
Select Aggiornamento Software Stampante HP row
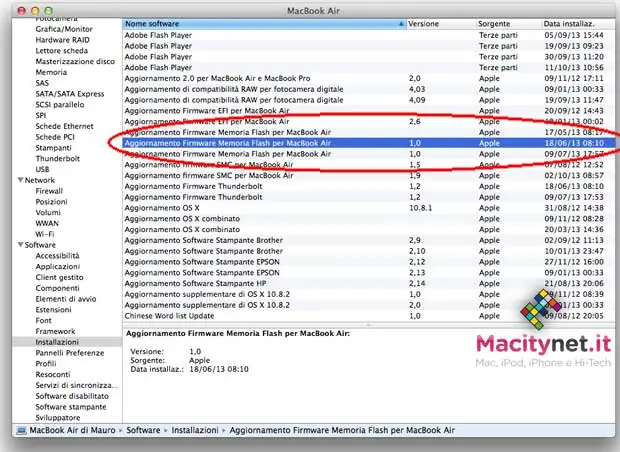[369, 284]
